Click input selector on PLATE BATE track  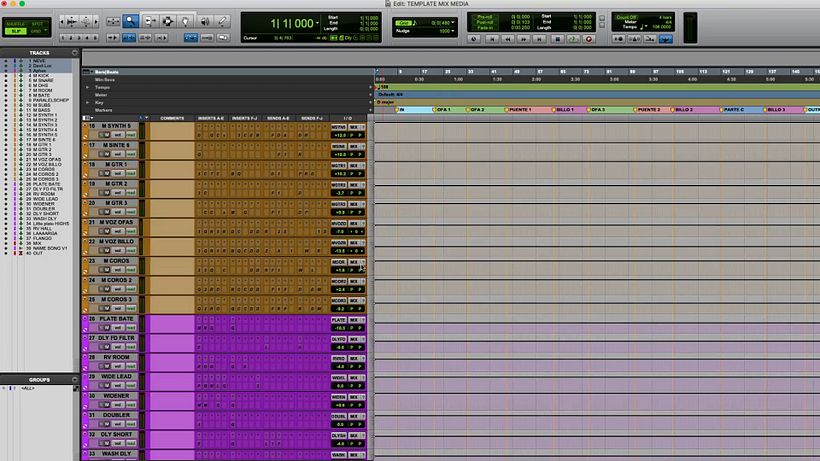[338, 320]
